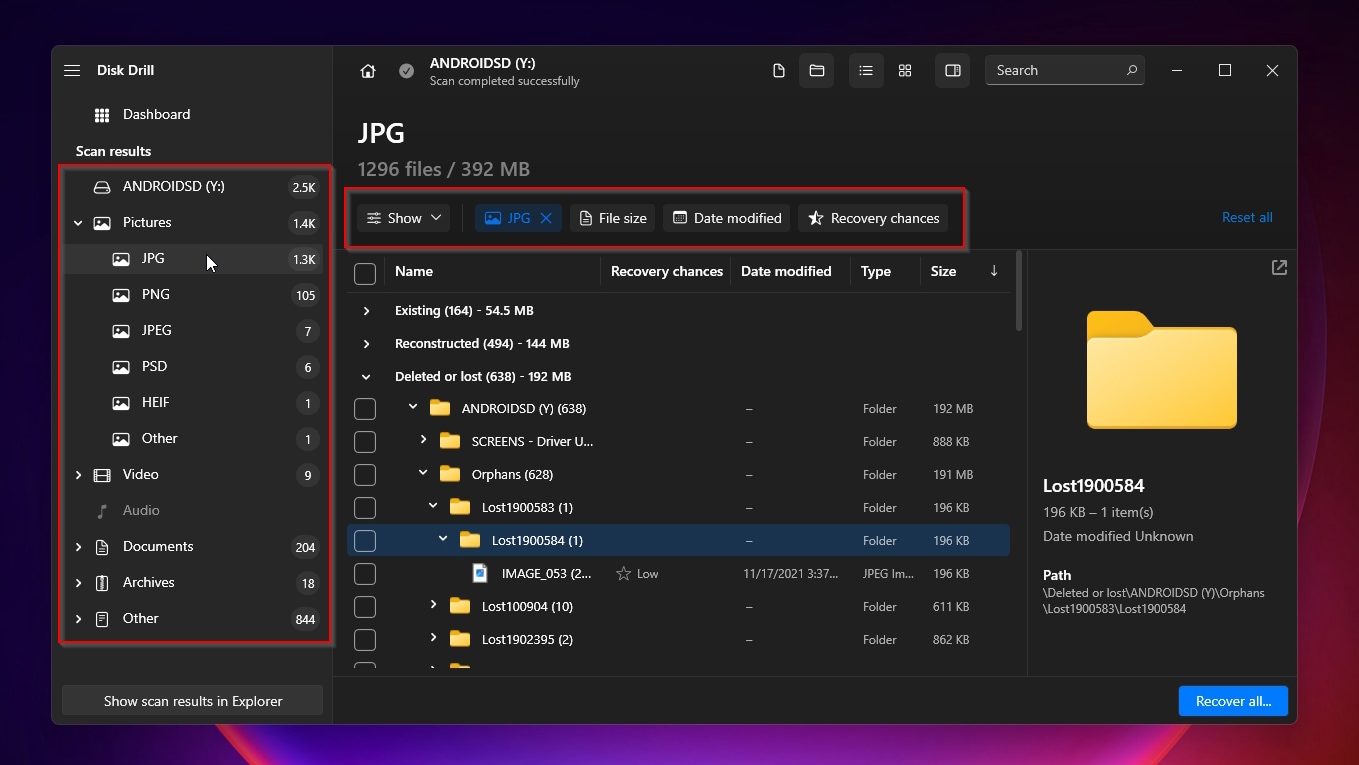This screenshot has width=1359, height=765.
Task: Expand the Existing (164) group
Action: point(366,311)
